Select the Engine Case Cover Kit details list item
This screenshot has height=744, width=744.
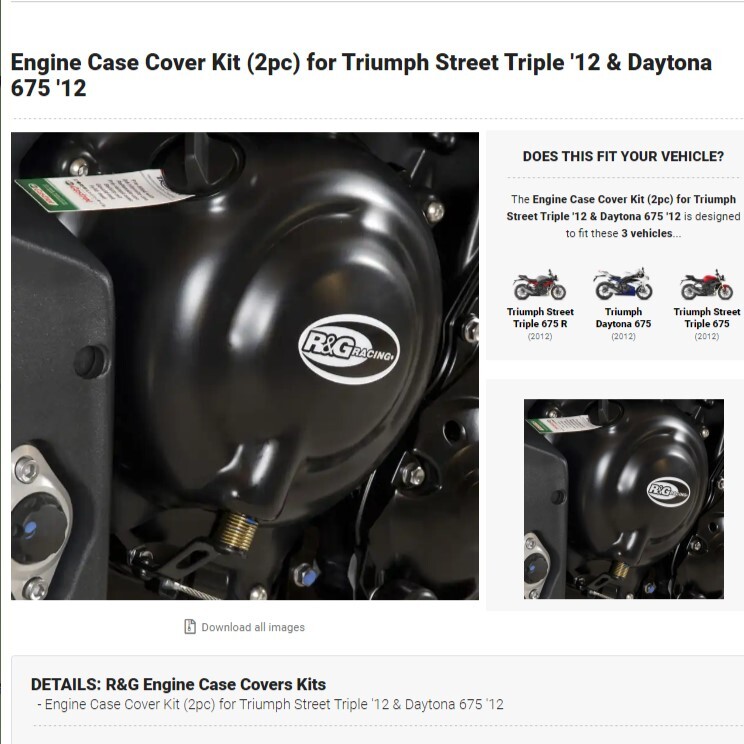270,704
